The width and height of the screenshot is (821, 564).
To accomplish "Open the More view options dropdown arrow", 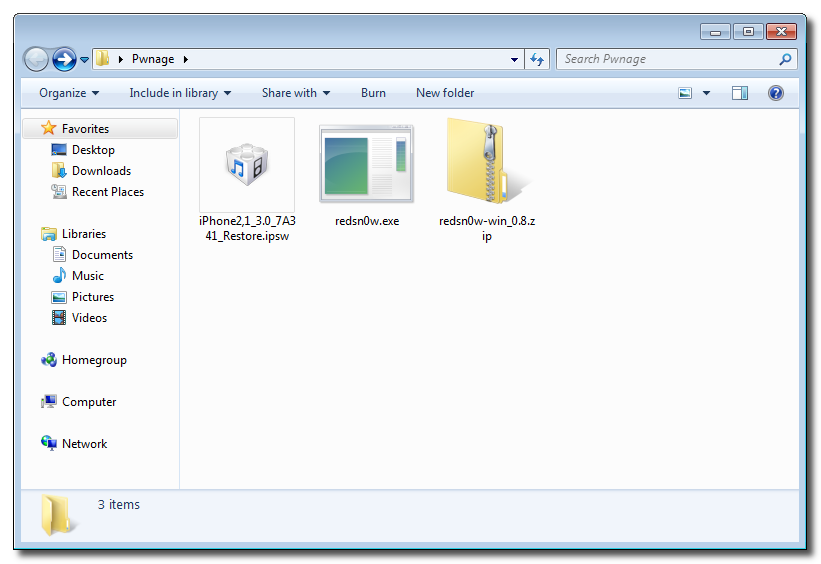I will tap(706, 93).
